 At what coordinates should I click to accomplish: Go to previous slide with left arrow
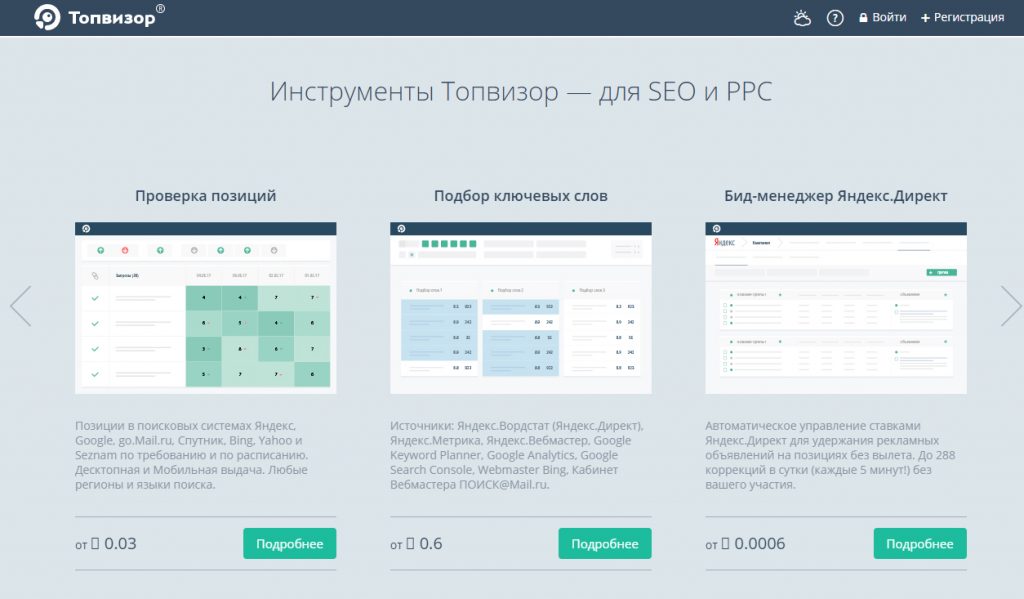click(21, 306)
